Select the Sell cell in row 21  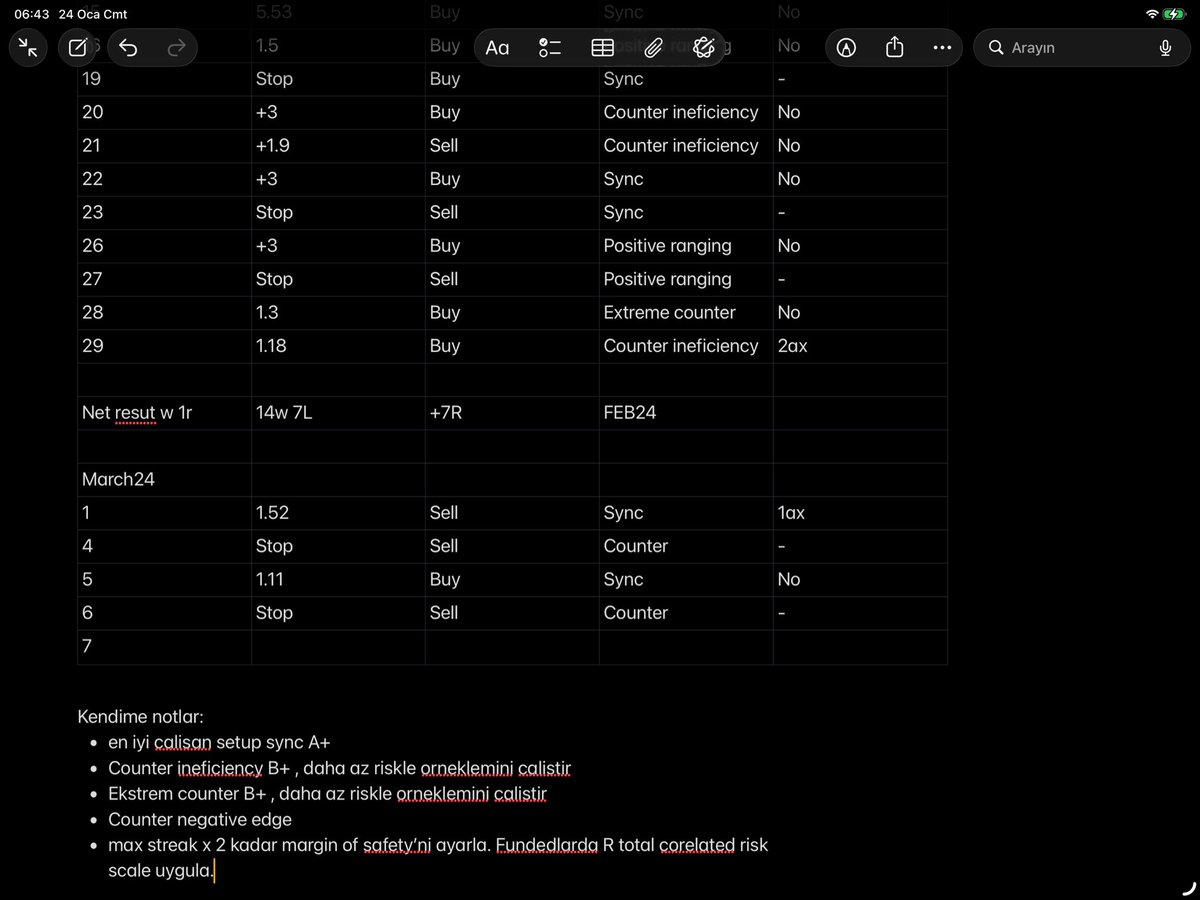click(x=512, y=146)
